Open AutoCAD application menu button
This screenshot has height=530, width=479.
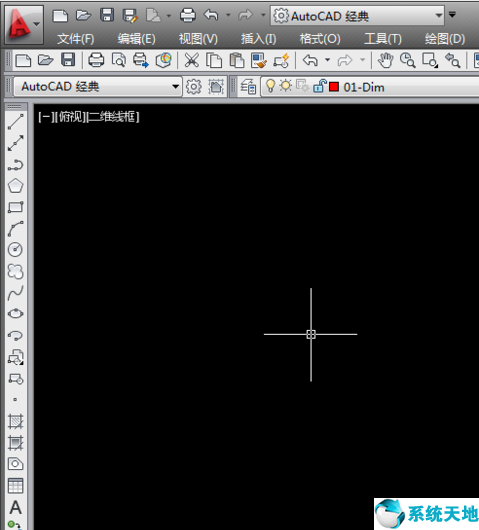pyautogui.click(x=24, y=24)
